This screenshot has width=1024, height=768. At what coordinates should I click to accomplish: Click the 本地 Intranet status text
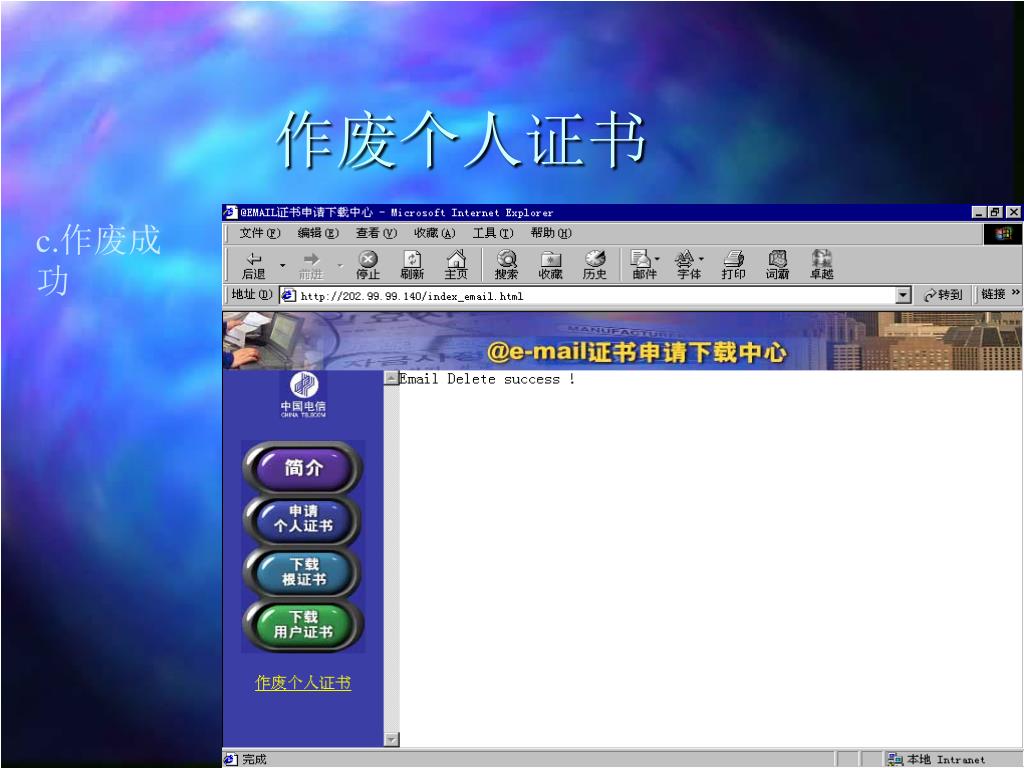pos(946,759)
